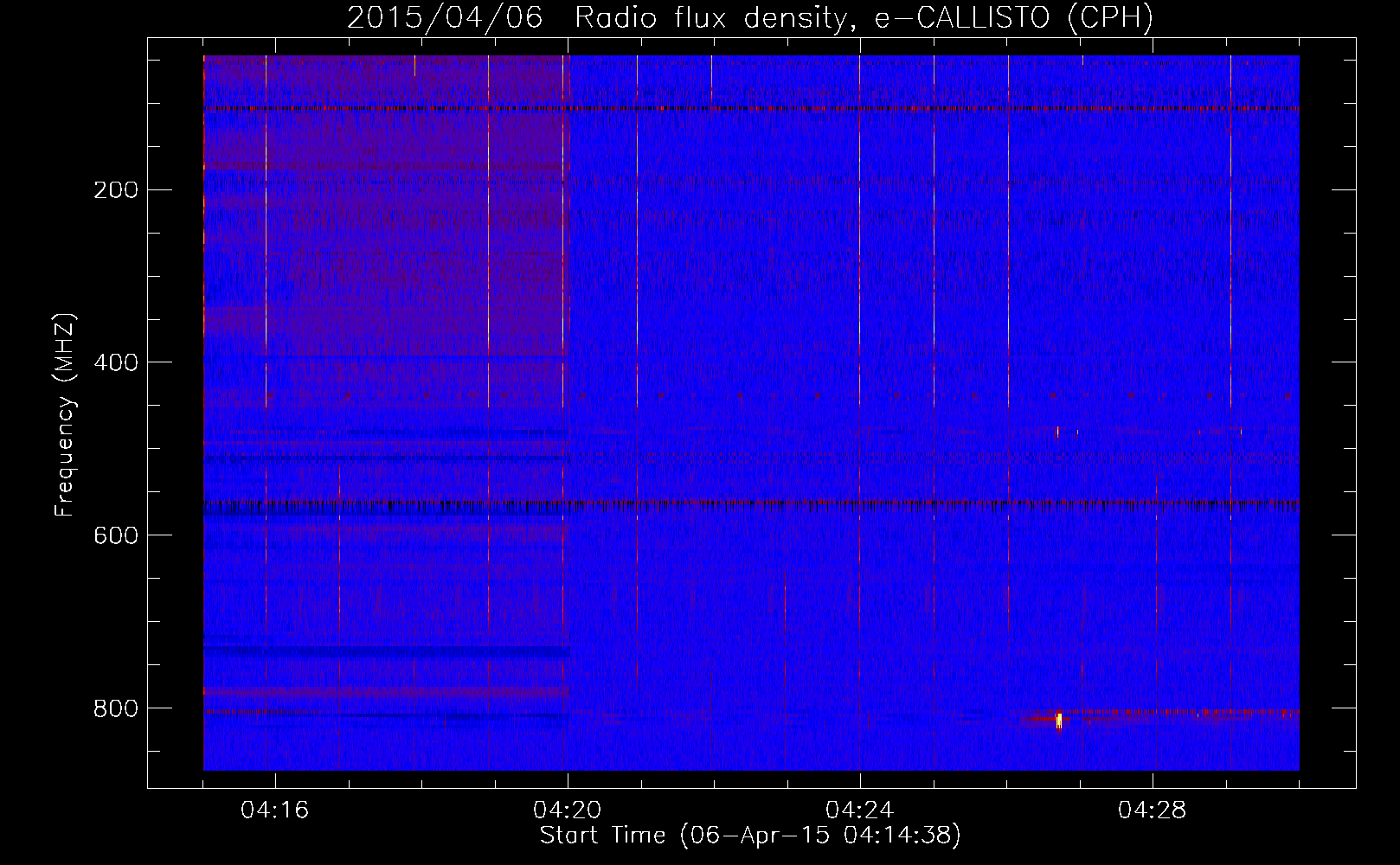Viewport: 1400px width, 865px height.
Task: Click the 04:28 time tick label
Action: tap(1153, 811)
